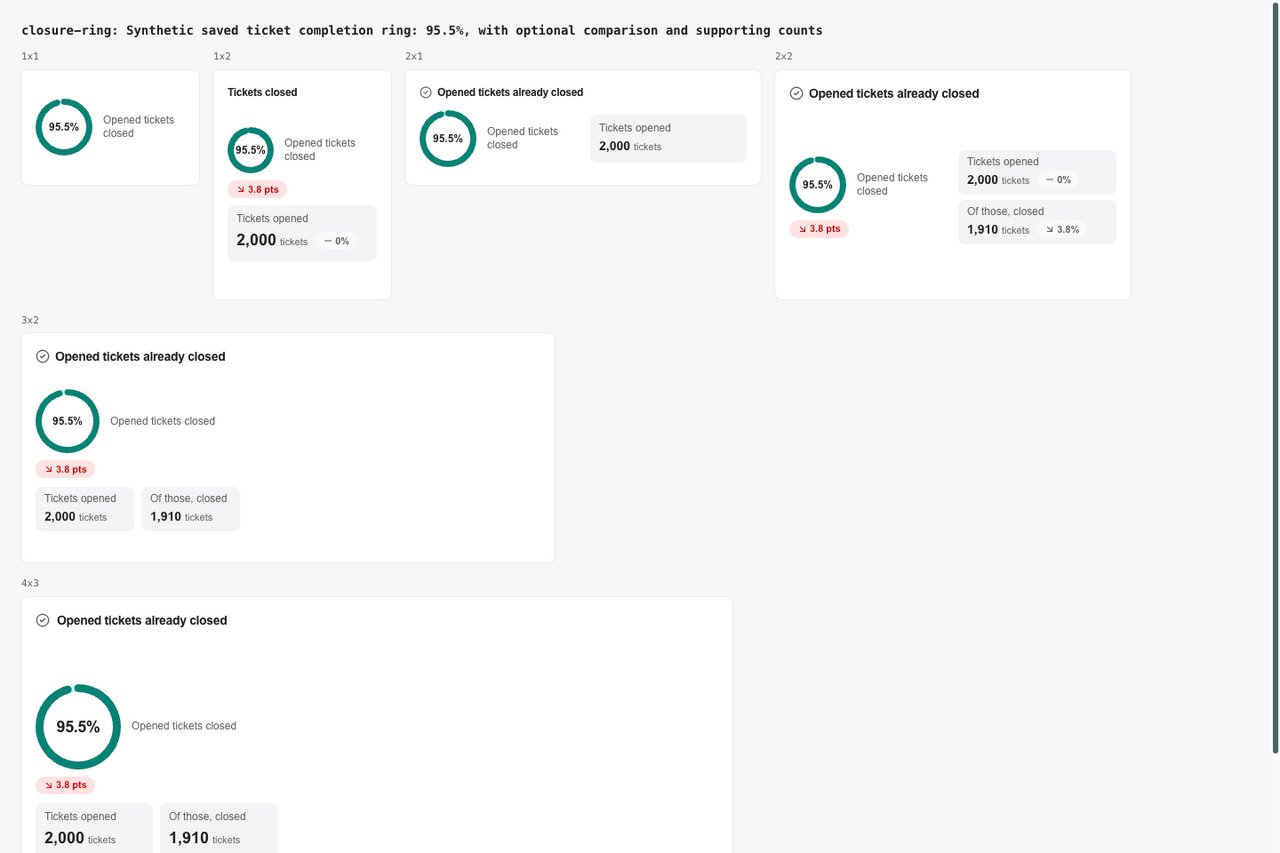This screenshot has height=853, width=1280.
Task: Click the page's vertical scrollbar
Action: 1275,380
